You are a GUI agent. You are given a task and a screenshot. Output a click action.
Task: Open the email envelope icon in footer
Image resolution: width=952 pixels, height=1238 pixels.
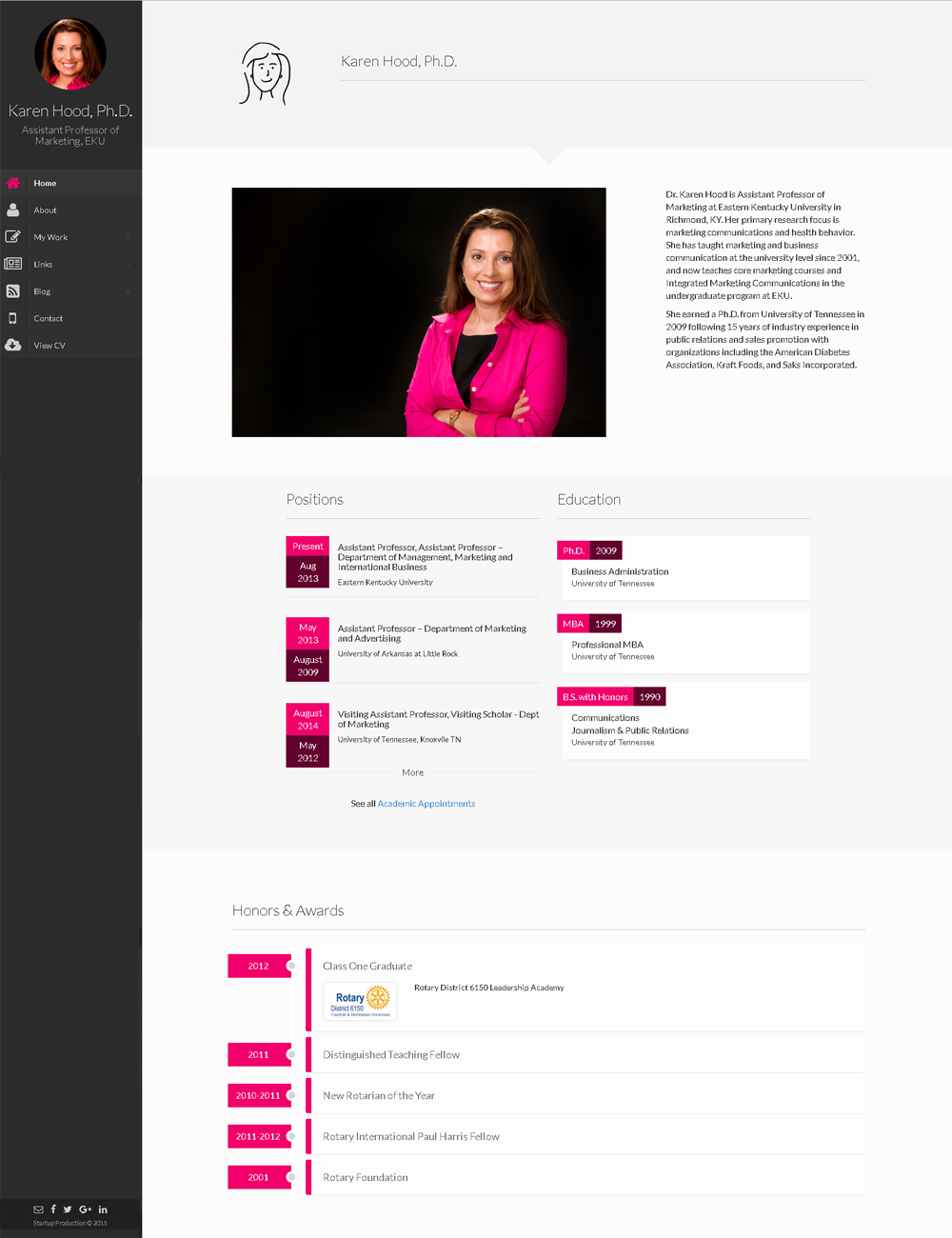tap(38, 1209)
